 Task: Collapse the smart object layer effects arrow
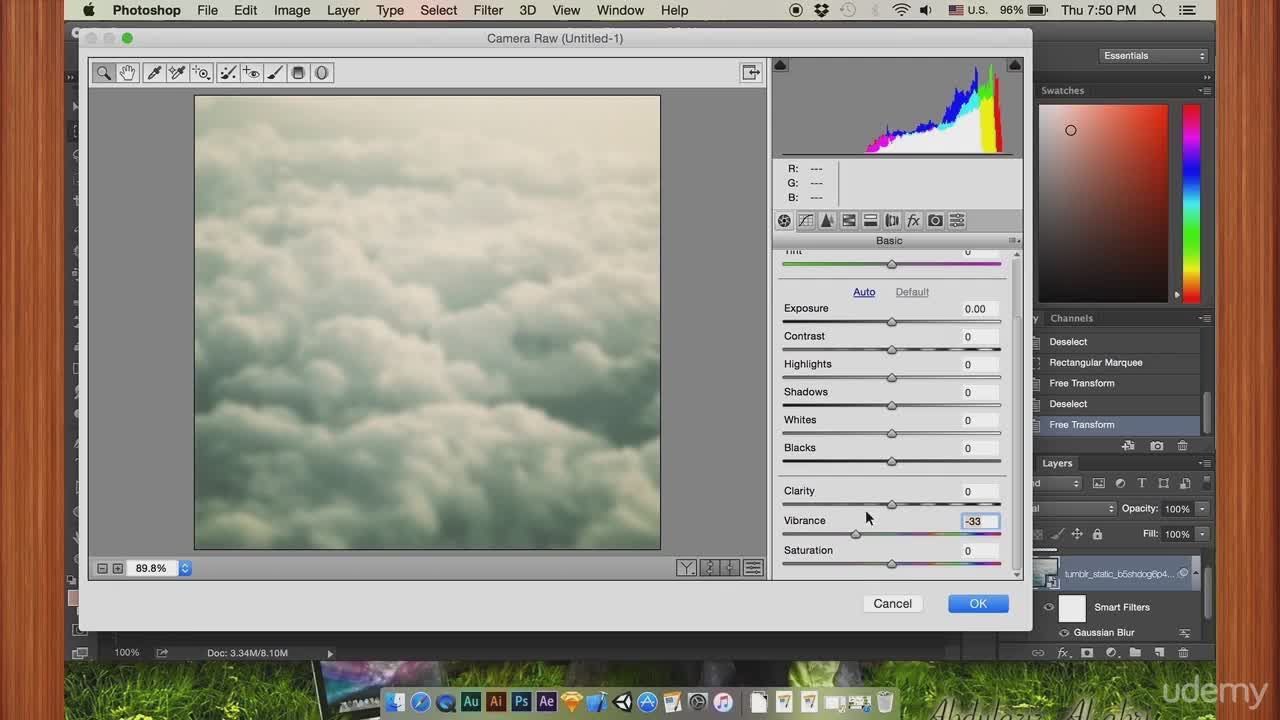(1197, 574)
